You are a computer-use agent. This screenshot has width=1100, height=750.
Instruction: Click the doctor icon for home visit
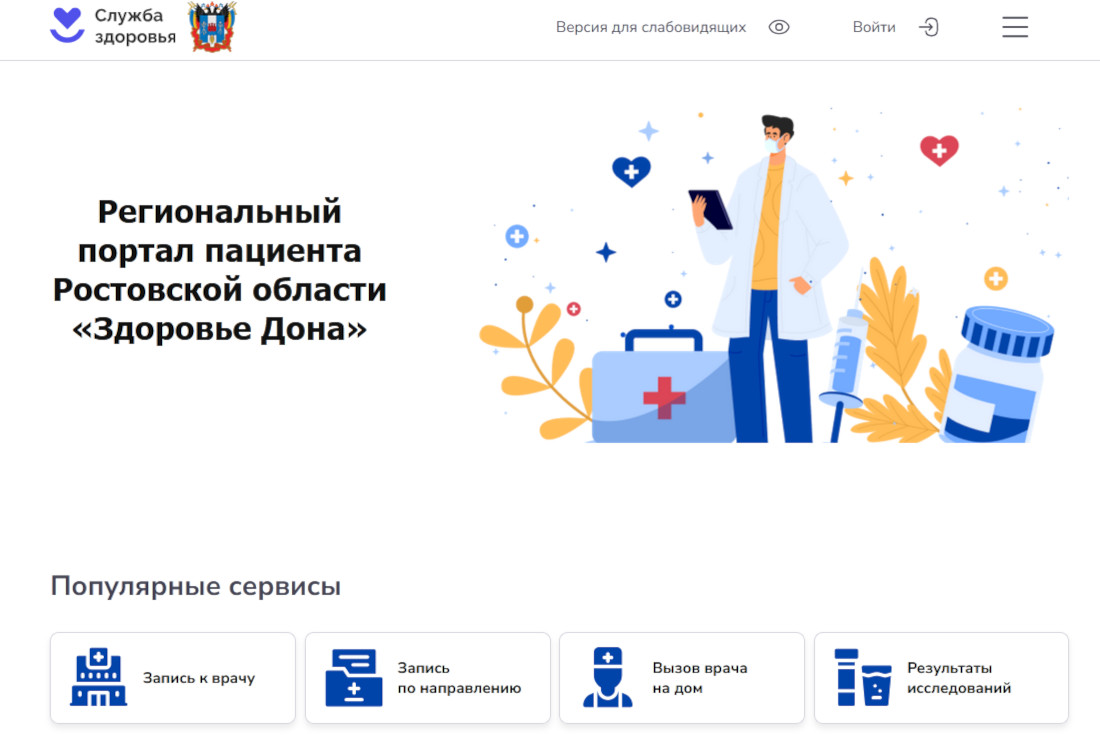tap(608, 677)
